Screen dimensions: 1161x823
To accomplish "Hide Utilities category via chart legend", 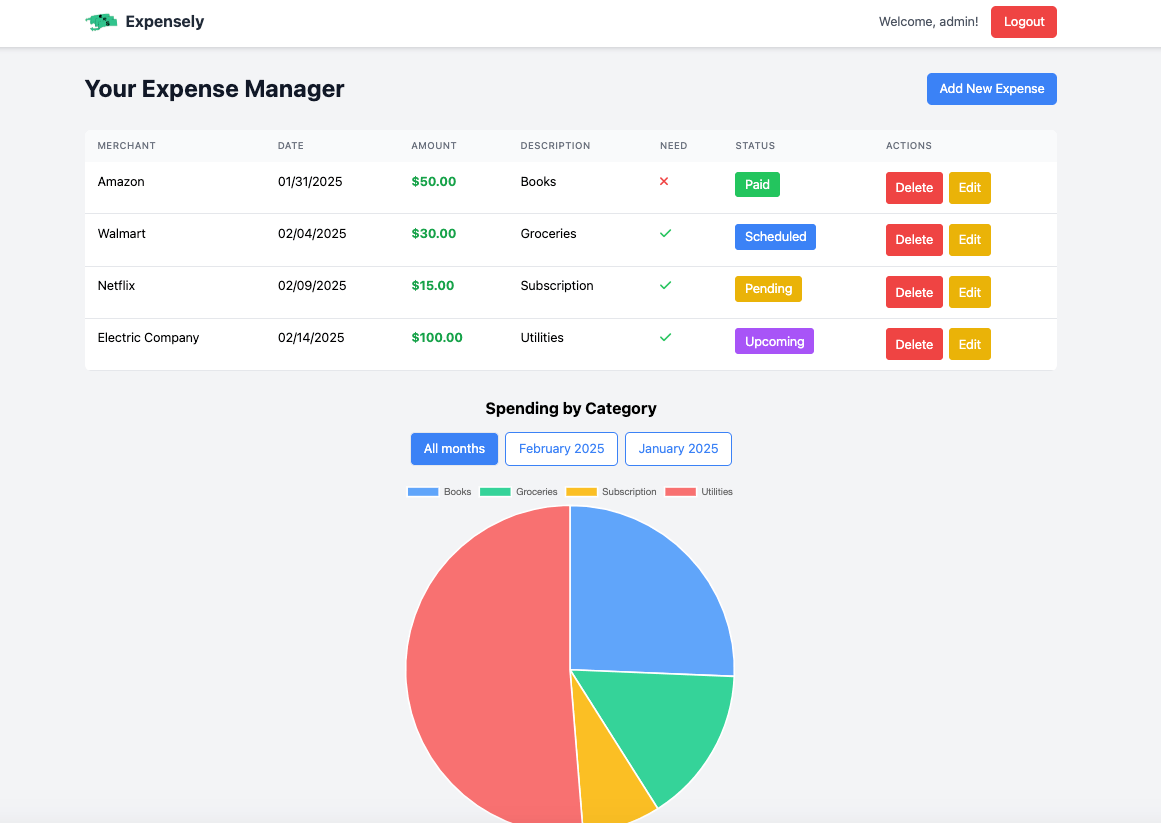I will [699, 492].
